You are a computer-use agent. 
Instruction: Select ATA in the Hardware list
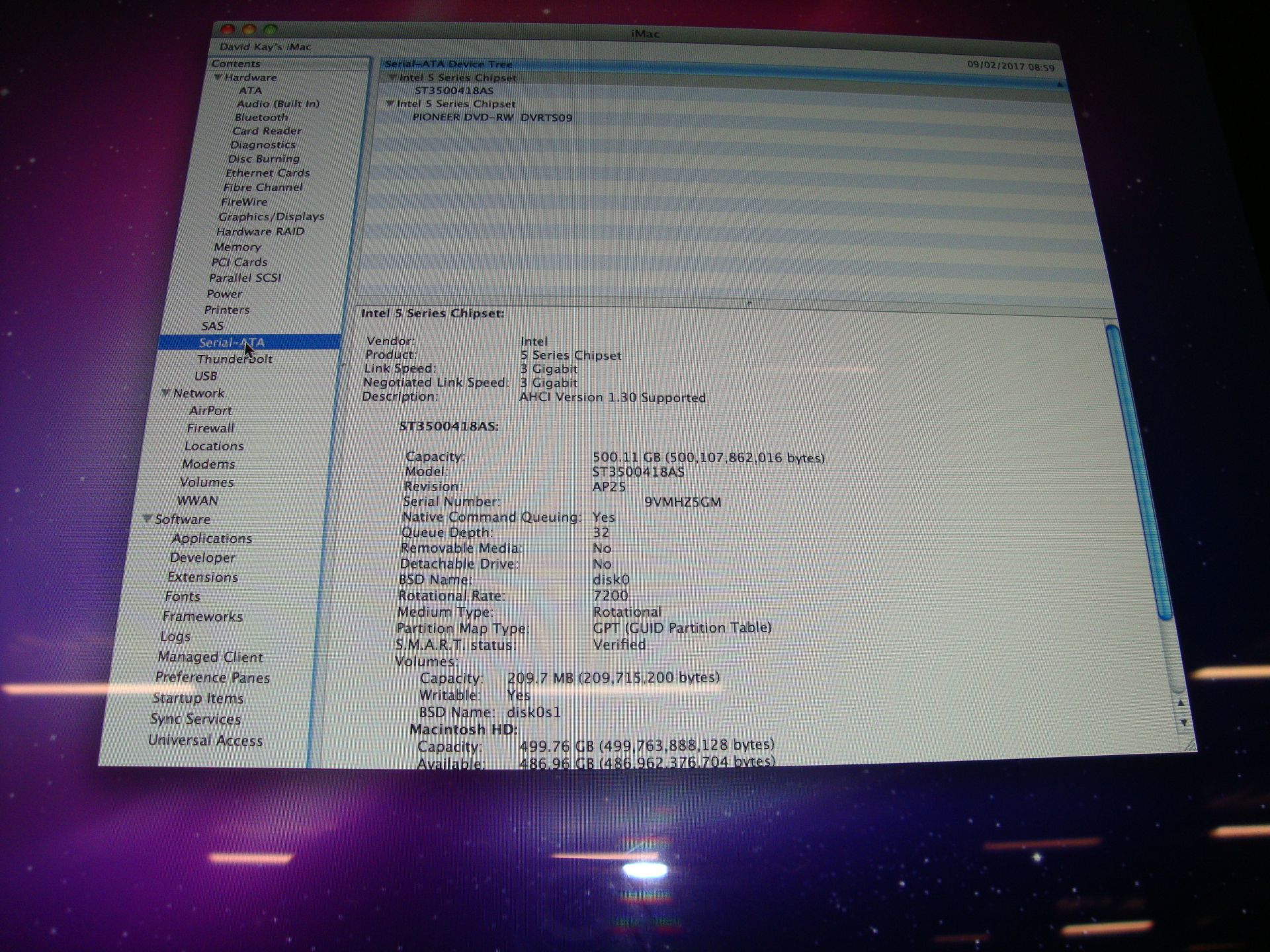pos(251,91)
